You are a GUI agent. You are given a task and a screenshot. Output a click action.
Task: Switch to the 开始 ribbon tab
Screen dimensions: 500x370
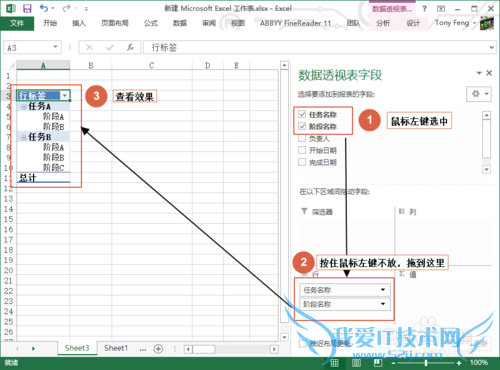(x=50, y=23)
